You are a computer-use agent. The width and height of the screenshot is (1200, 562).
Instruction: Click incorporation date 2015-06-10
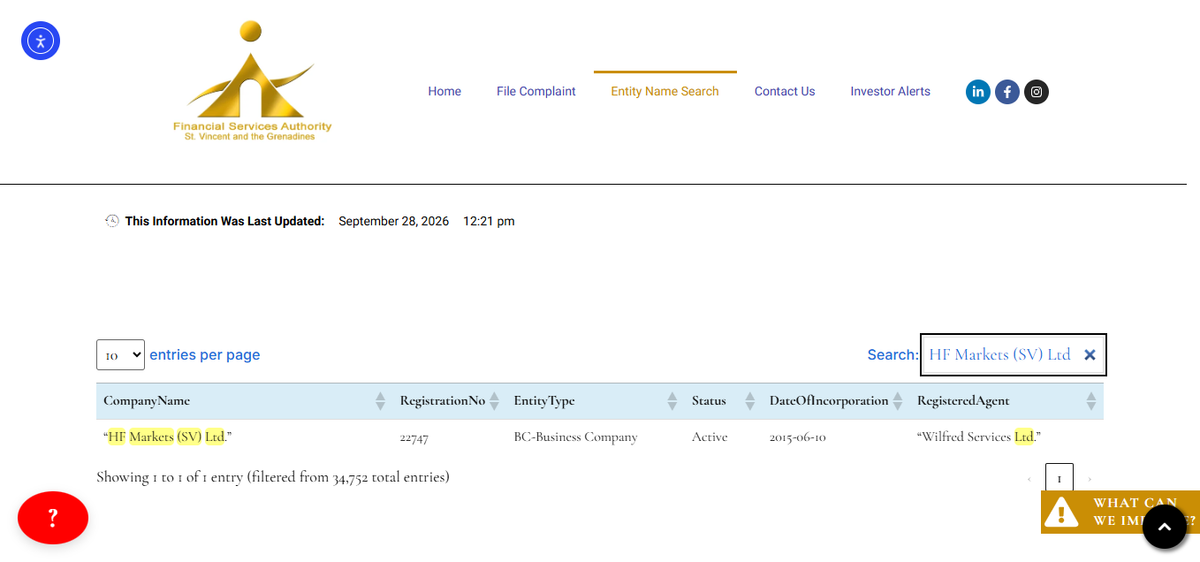click(798, 438)
